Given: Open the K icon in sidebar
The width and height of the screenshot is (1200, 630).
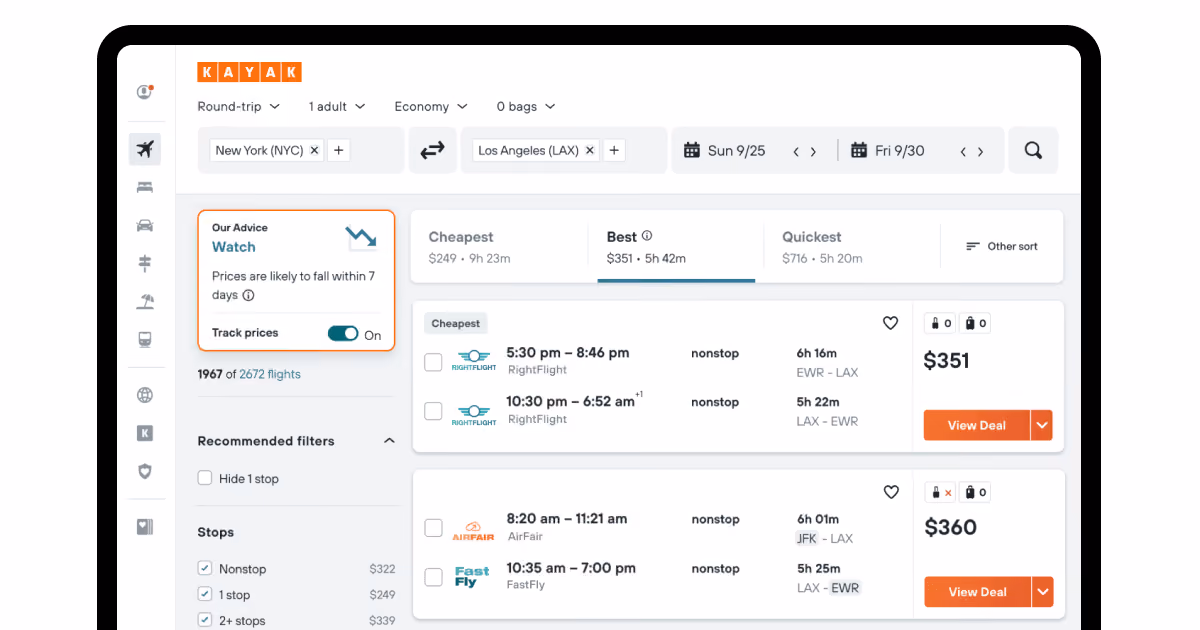Looking at the screenshot, I should [145, 433].
